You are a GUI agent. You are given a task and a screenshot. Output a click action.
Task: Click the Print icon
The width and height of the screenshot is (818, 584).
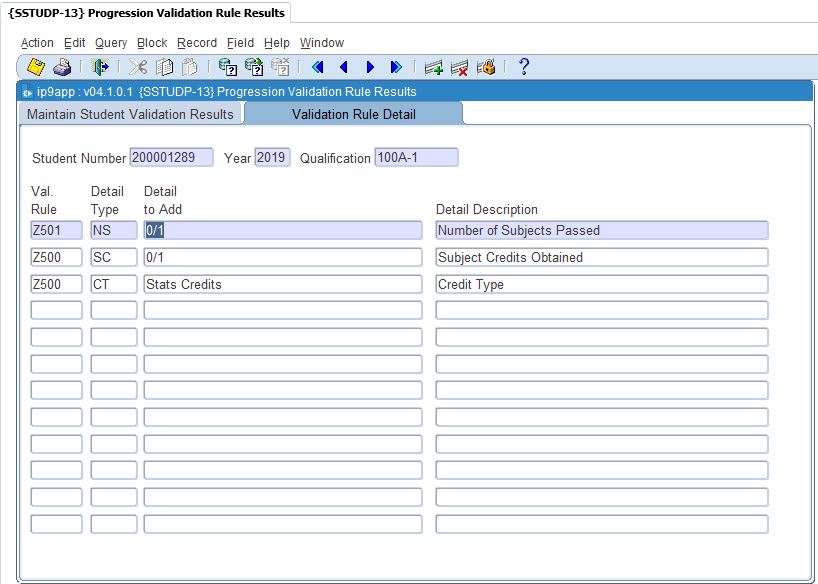(x=62, y=67)
